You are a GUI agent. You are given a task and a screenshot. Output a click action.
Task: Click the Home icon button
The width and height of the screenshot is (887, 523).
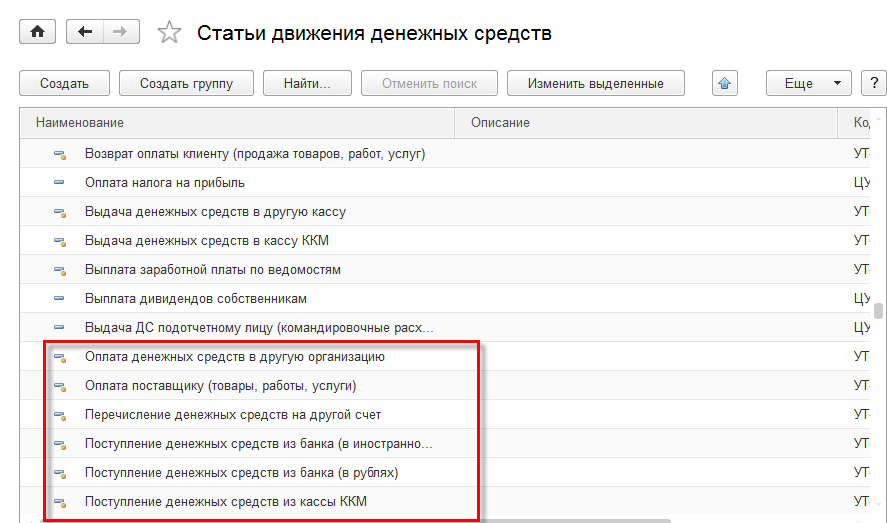(x=38, y=32)
